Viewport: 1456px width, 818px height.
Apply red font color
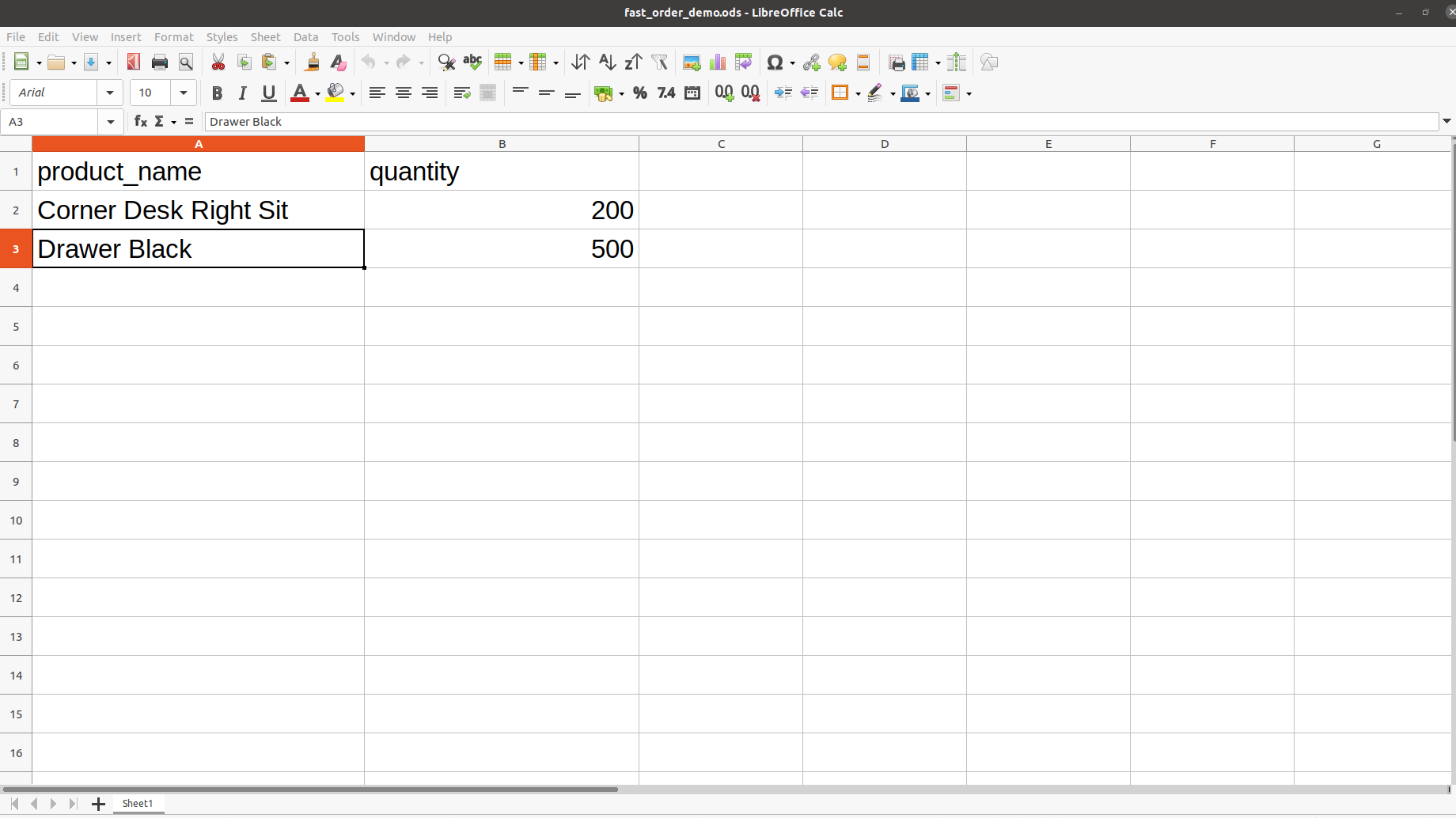tap(300, 93)
